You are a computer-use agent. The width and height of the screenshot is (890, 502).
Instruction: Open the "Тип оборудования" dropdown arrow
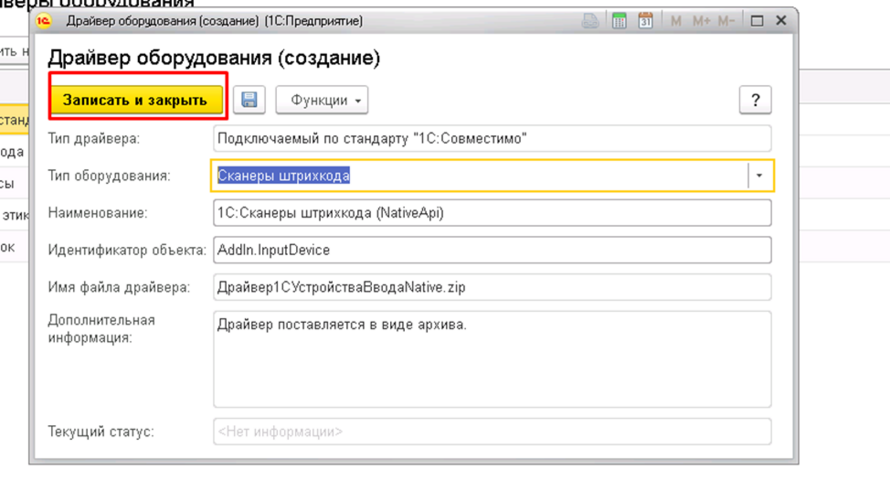click(x=759, y=176)
